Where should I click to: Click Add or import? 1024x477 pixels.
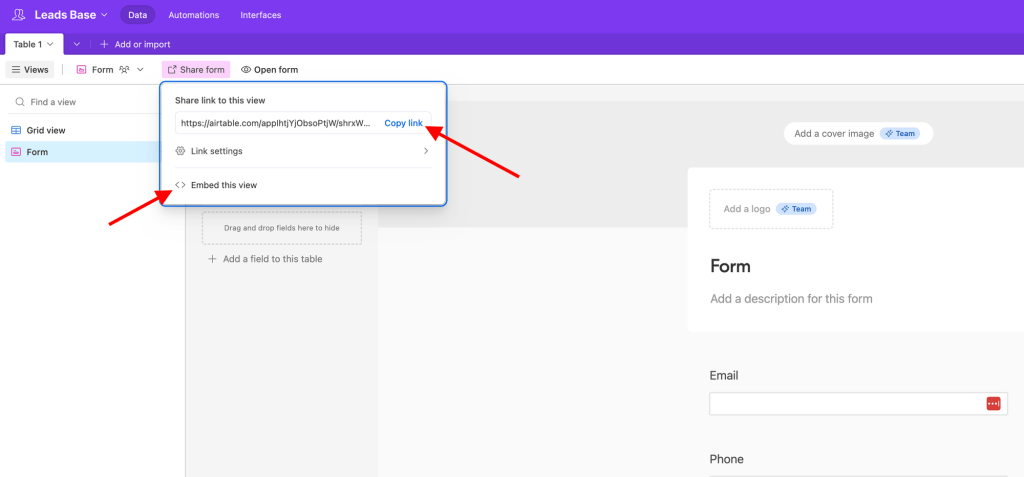tap(135, 44)
